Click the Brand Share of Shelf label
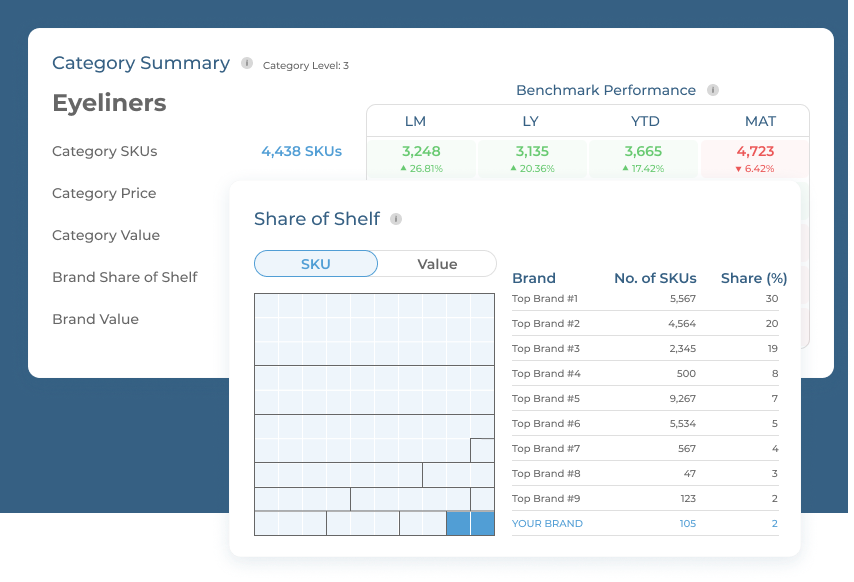This screenshot has width=854, height=582. click(125, 277)
